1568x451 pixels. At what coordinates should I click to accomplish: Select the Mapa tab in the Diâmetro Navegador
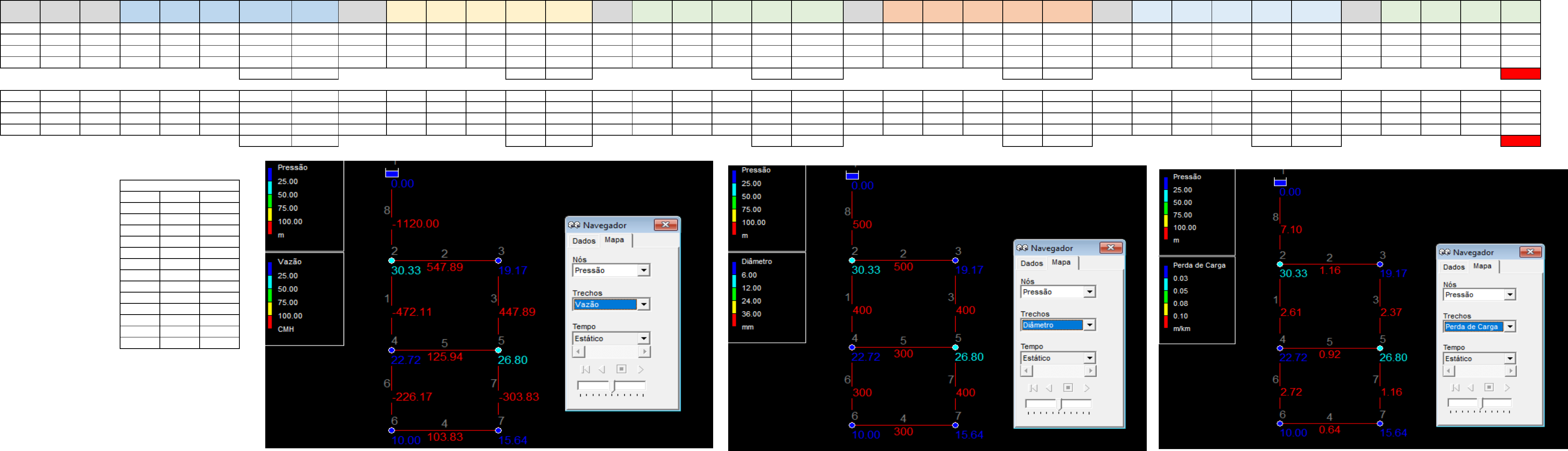(1061, 262)
